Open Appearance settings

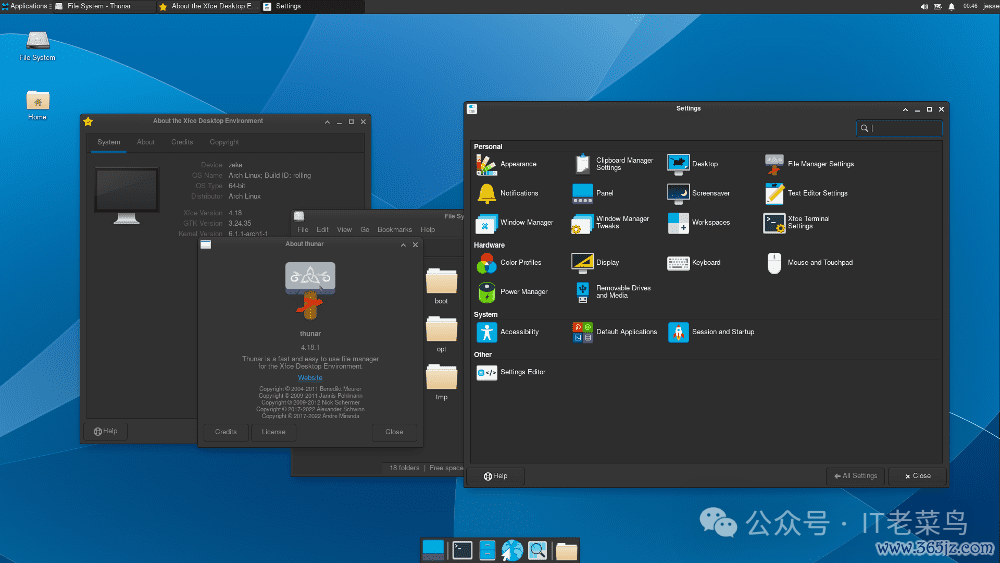click(x=507, y=165)
